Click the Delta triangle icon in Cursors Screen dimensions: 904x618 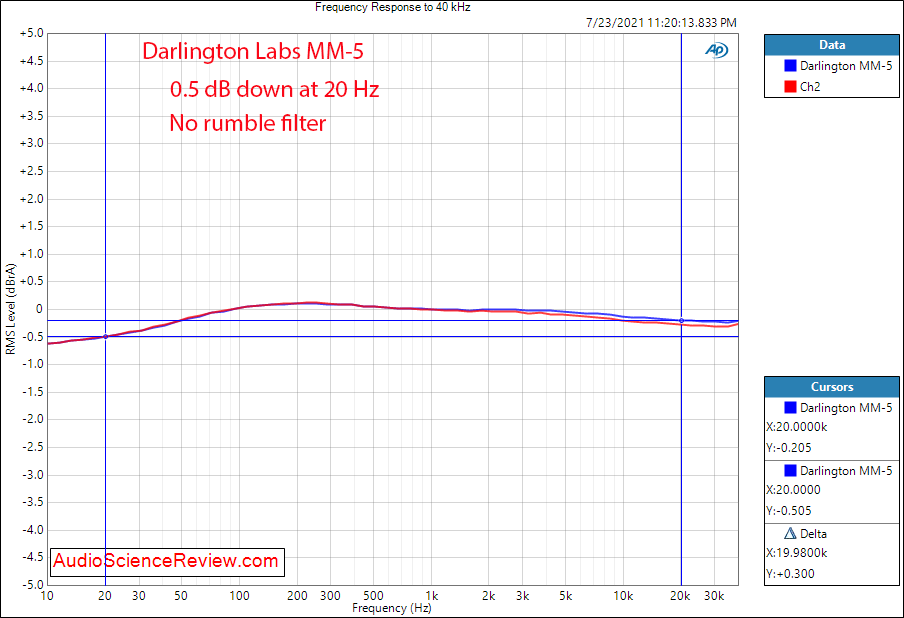click(x=790, y=533)
